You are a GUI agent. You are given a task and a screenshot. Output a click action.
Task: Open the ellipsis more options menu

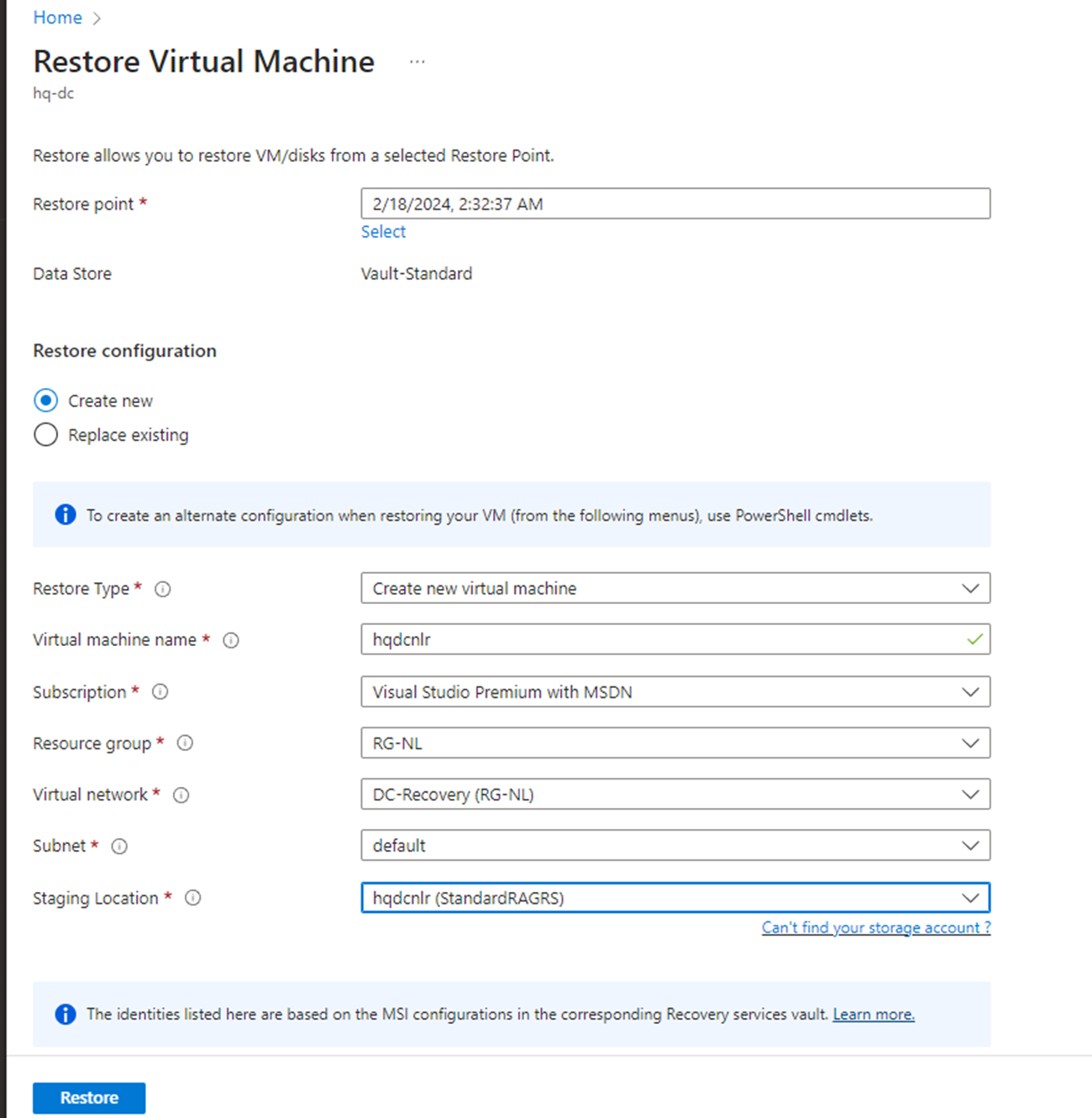(417, 62)
